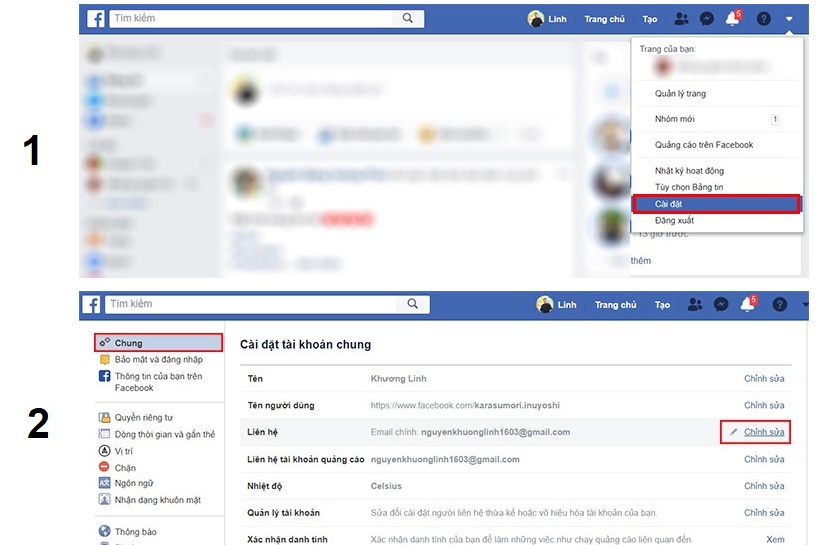Image resolution: width=840 pixels, height=545 pixels.
Task: Click Chỉnh sửa in Liên hệ tài khoản quảng cáo row
Action: (764, 459)
